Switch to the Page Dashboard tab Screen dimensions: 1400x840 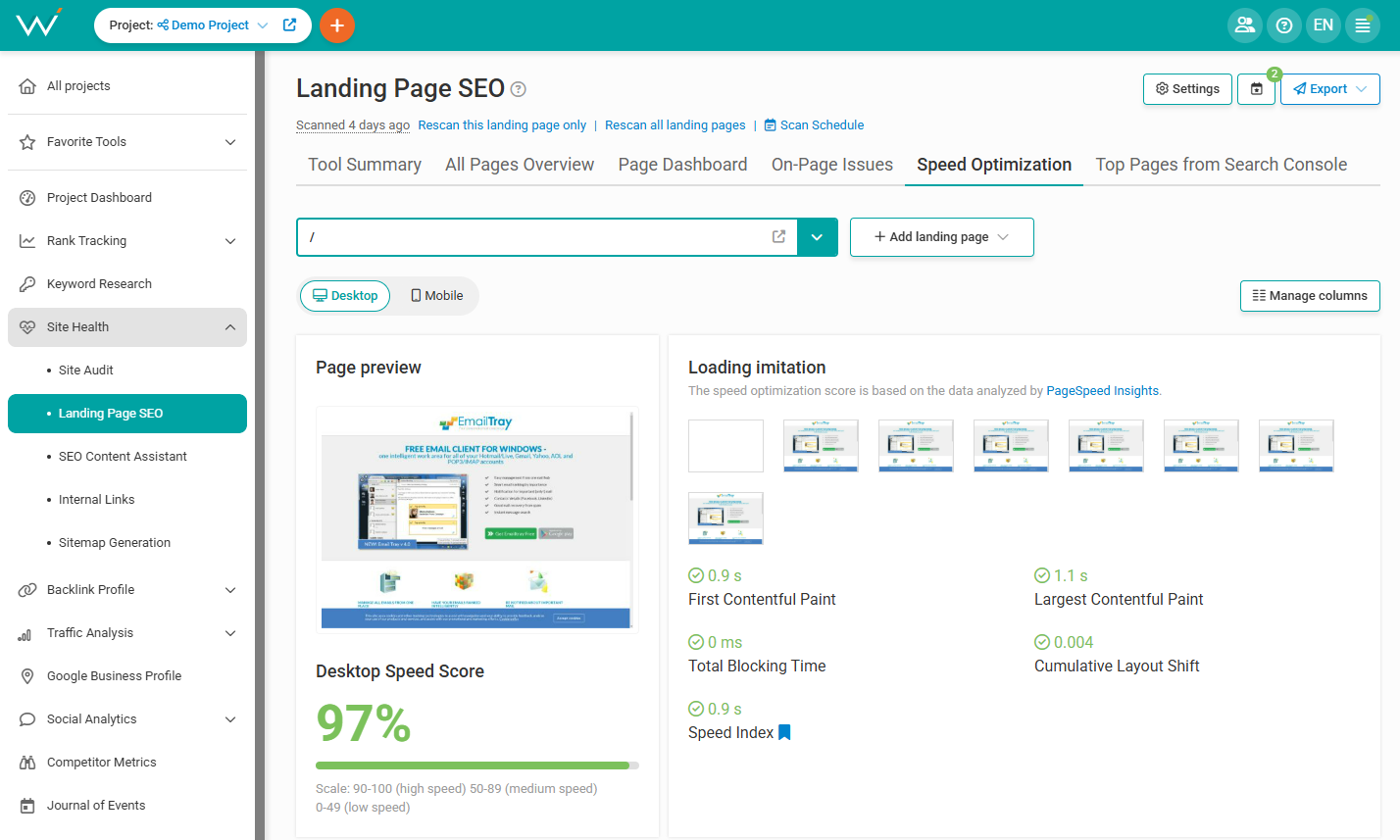tap(683, 165)
